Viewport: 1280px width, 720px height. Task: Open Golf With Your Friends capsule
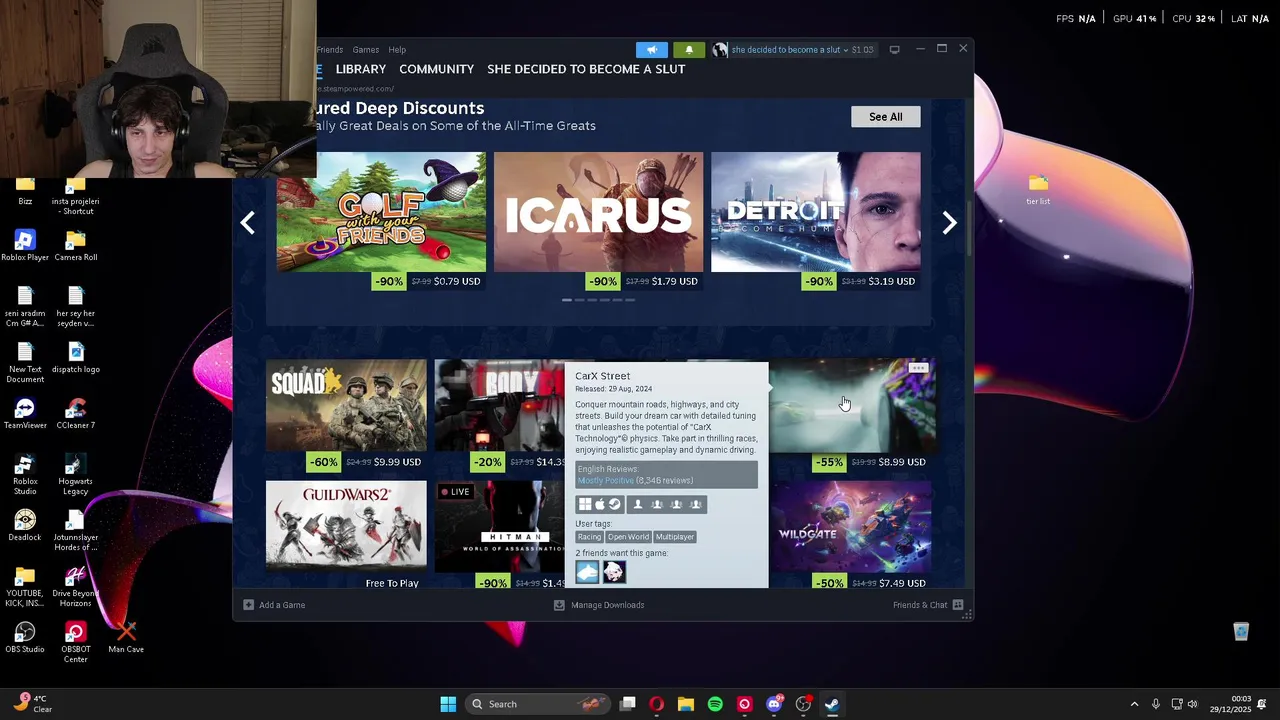coord(381,212)
